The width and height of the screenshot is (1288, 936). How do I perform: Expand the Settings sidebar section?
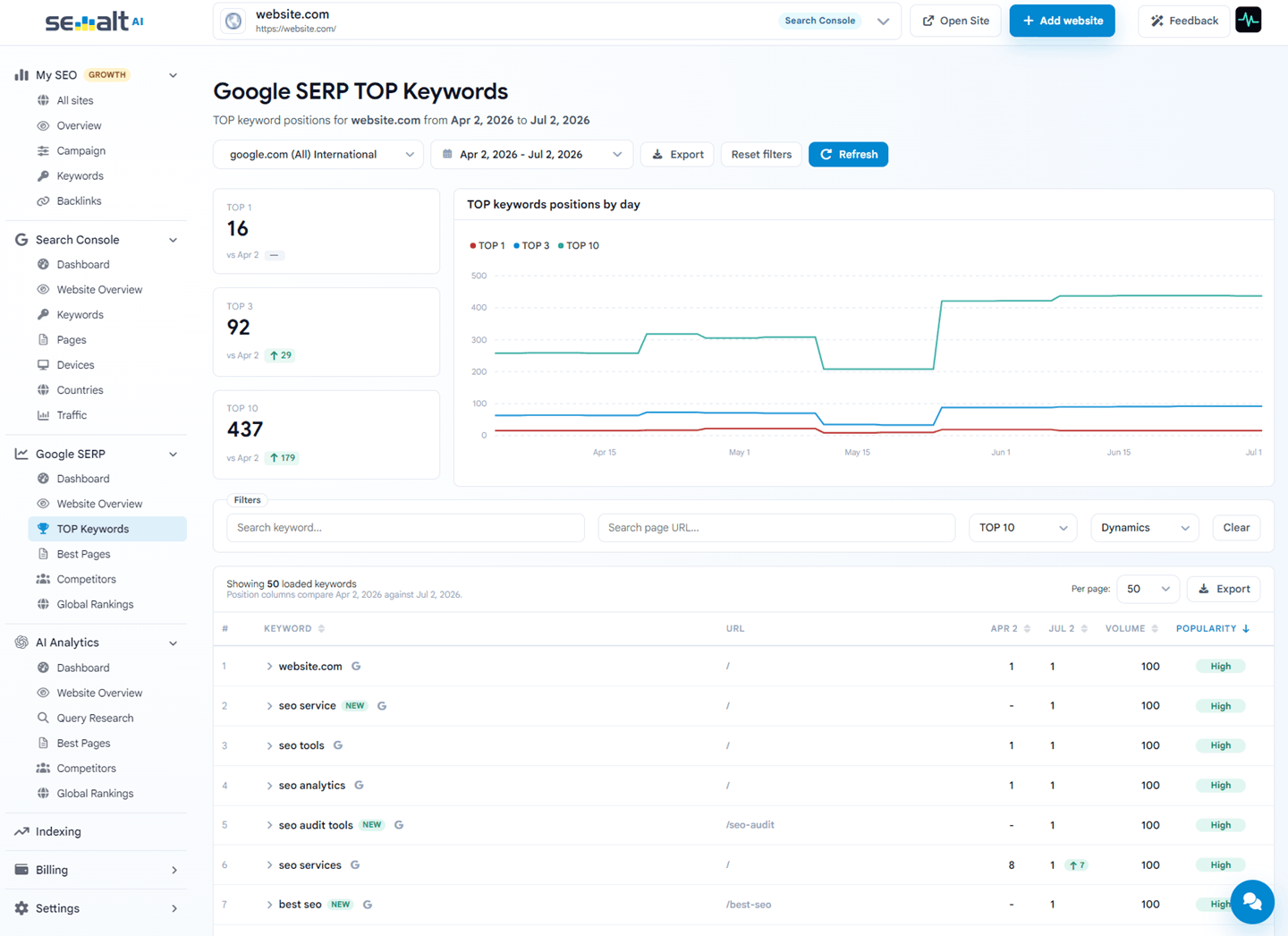pos(174,908)
